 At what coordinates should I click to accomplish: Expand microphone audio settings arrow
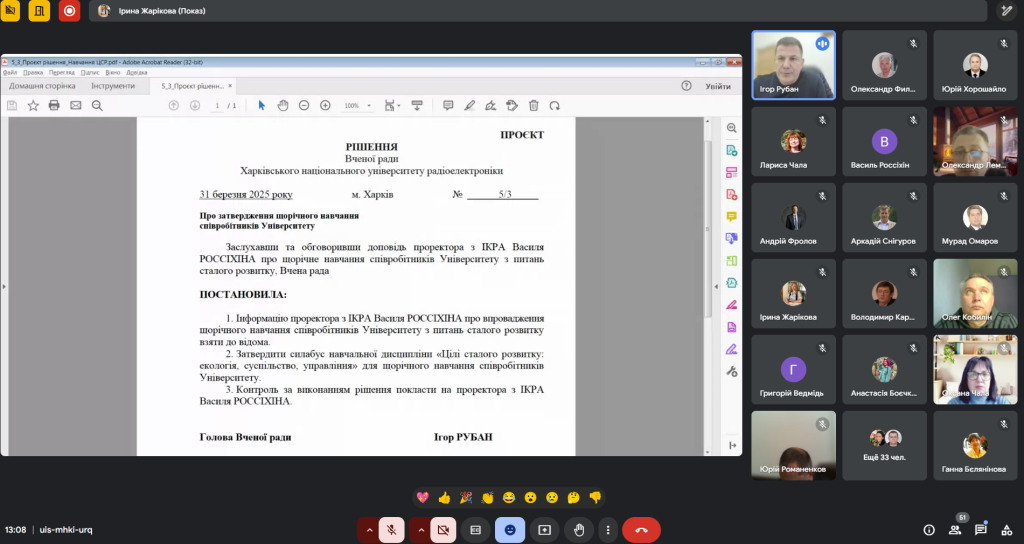368,529
